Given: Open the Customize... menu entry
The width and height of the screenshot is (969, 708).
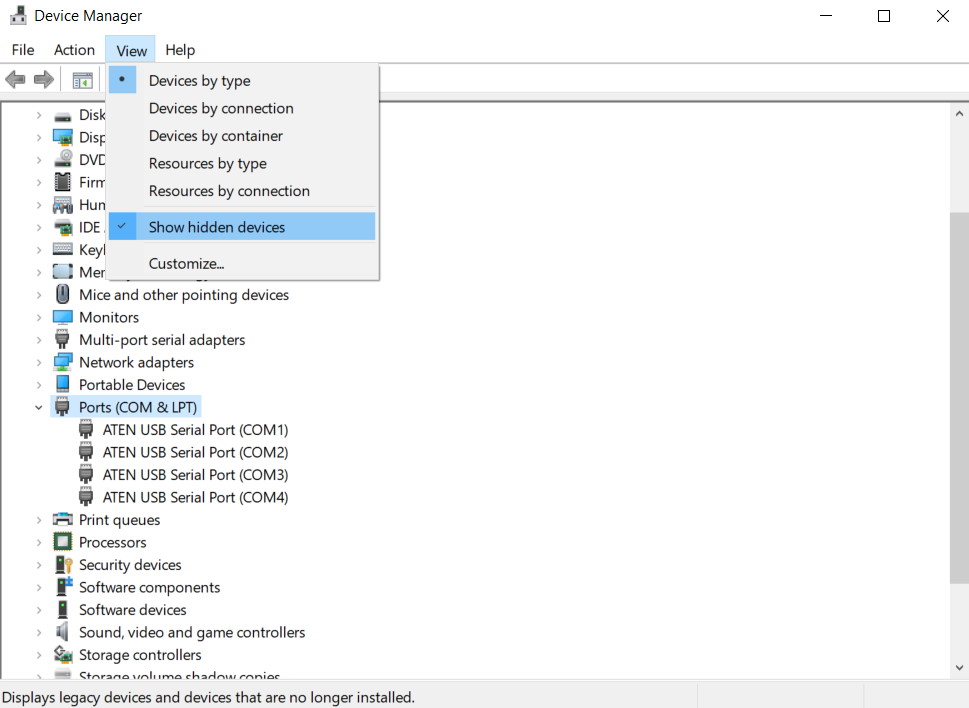Looking at the screenshot, I should pos(186,264).
